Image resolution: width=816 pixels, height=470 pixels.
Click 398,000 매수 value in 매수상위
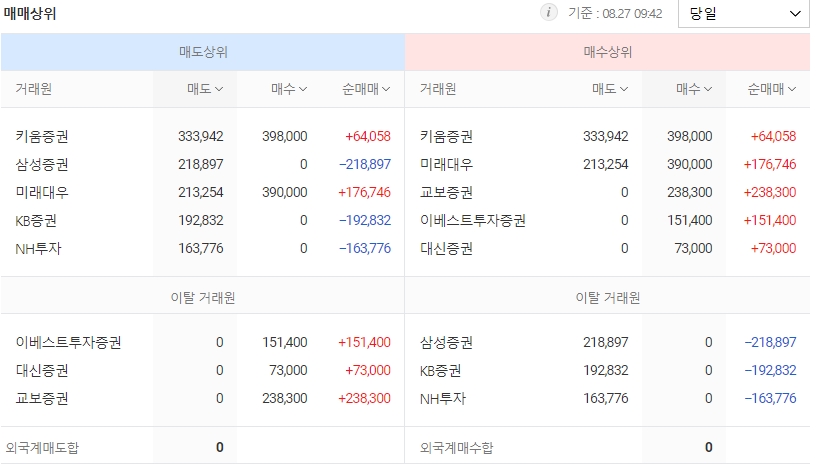click(x=690, y=136)
